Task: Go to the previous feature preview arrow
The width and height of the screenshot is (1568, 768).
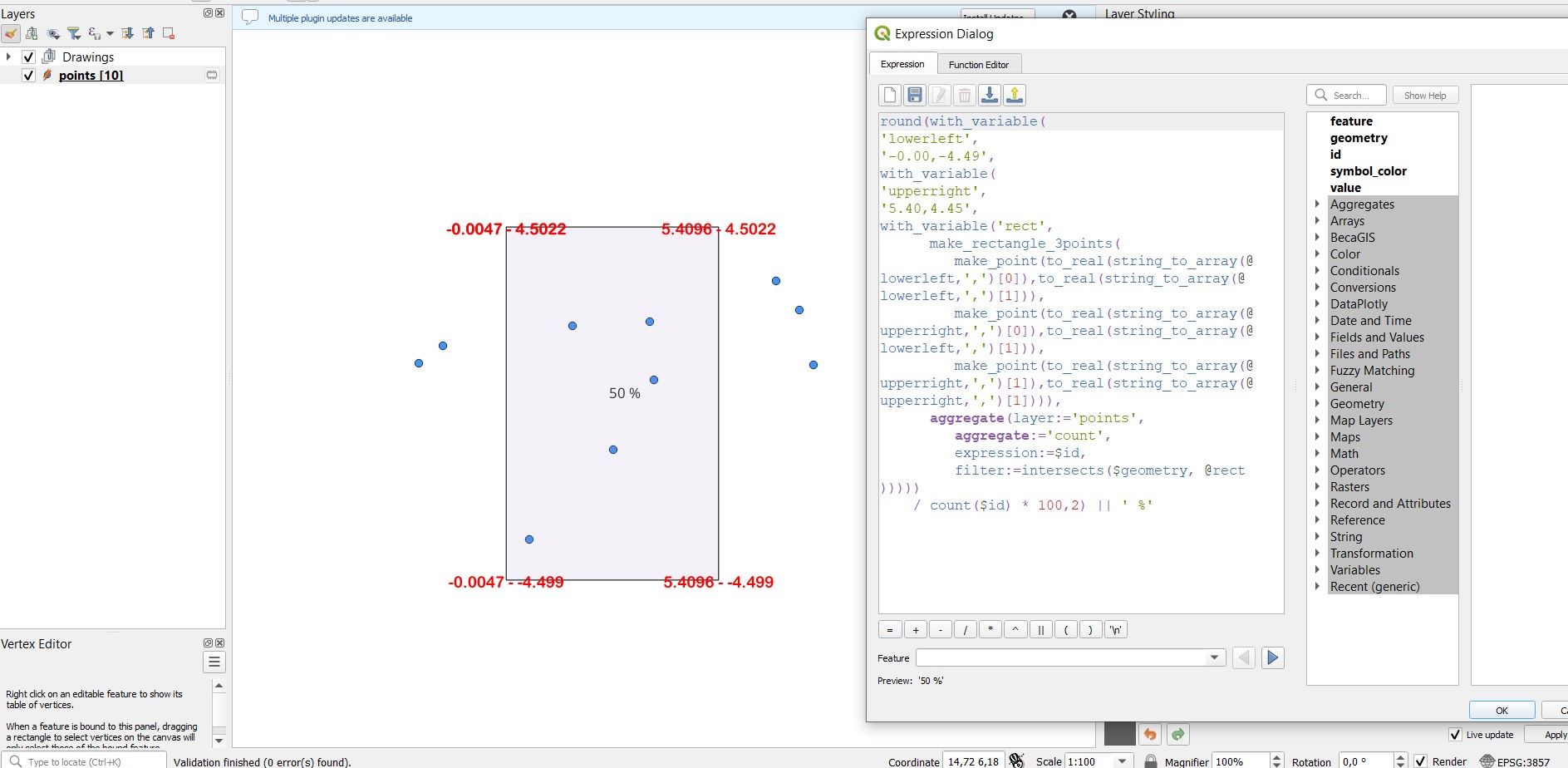Action: click(x=1244, y=657)
